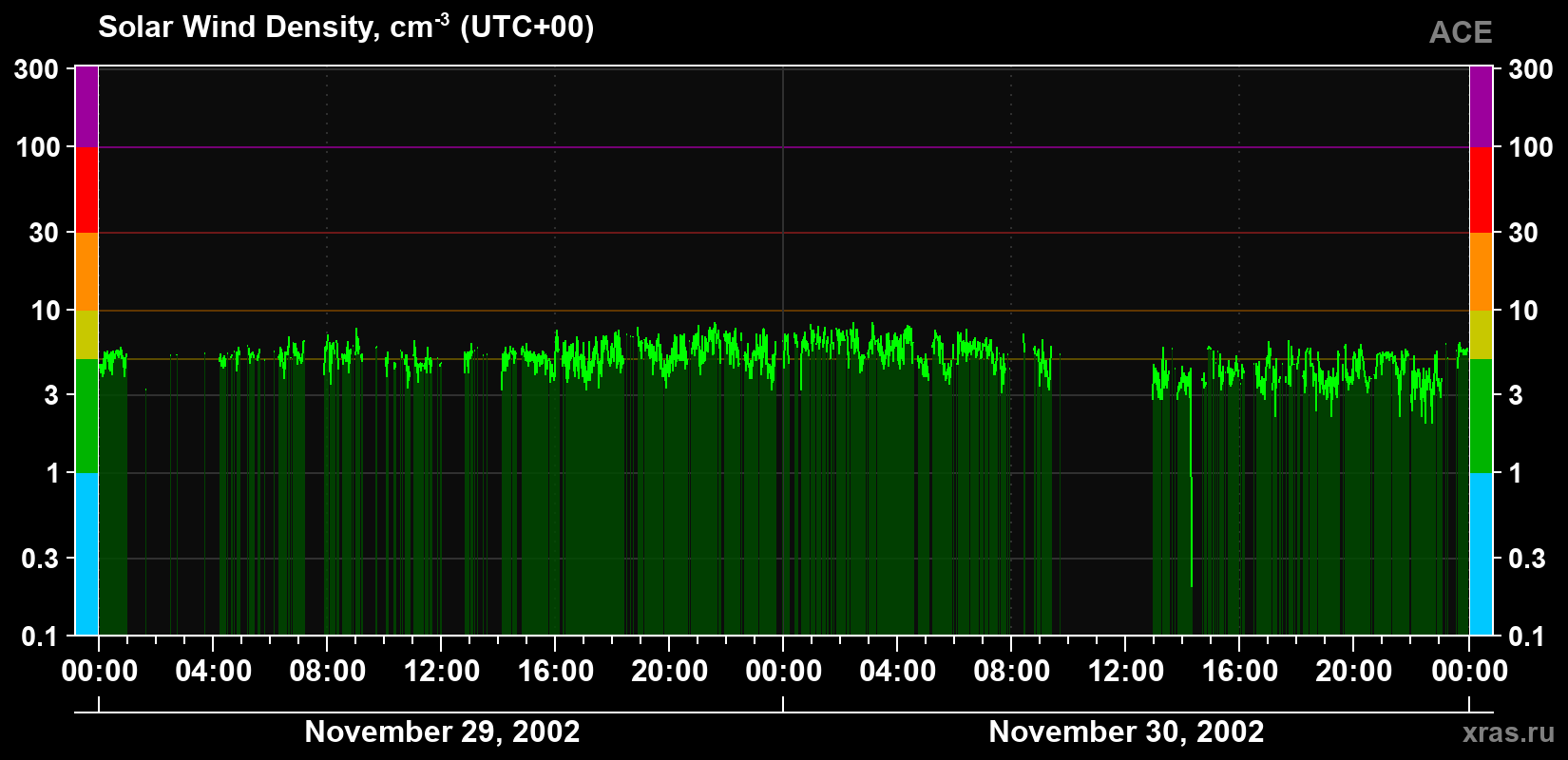Select the 08:00 time label for November 29
This screenshot has height=760, width=1568.
pos(328,671)
